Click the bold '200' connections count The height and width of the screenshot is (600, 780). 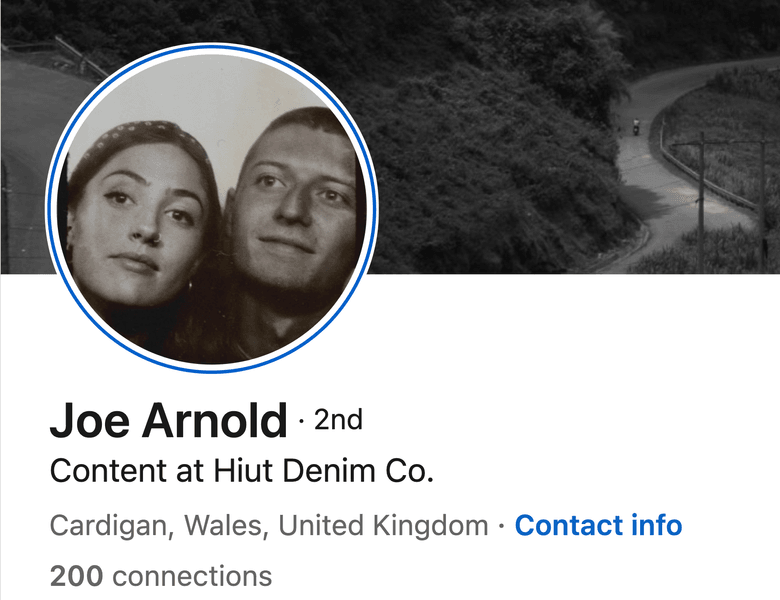click(77, 576)
